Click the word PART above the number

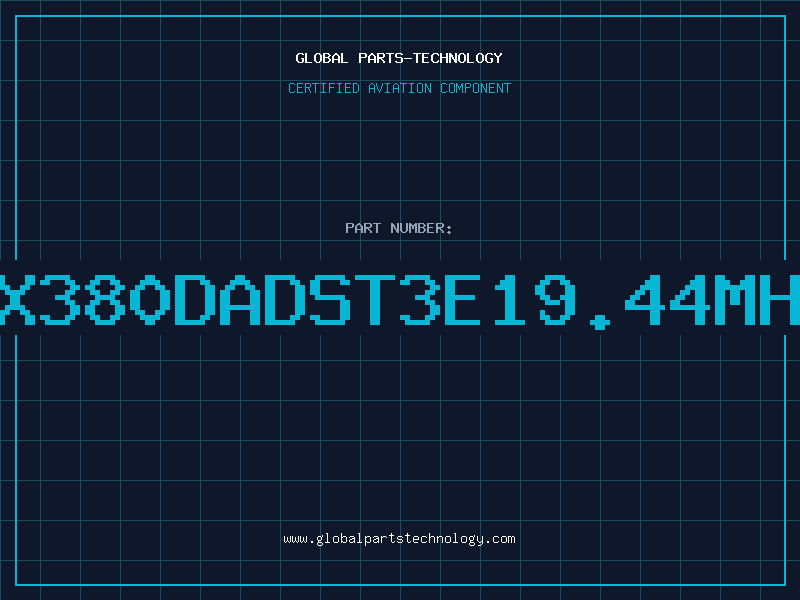(363, 228)
